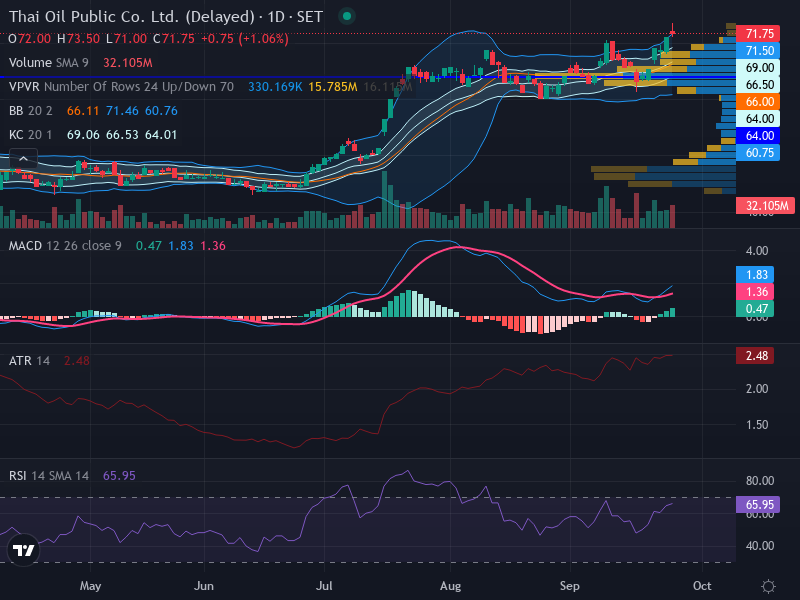800x600 pixels.
Task: Open the TradingView logo
Action: pyautogui.click(x=23, y=550)
